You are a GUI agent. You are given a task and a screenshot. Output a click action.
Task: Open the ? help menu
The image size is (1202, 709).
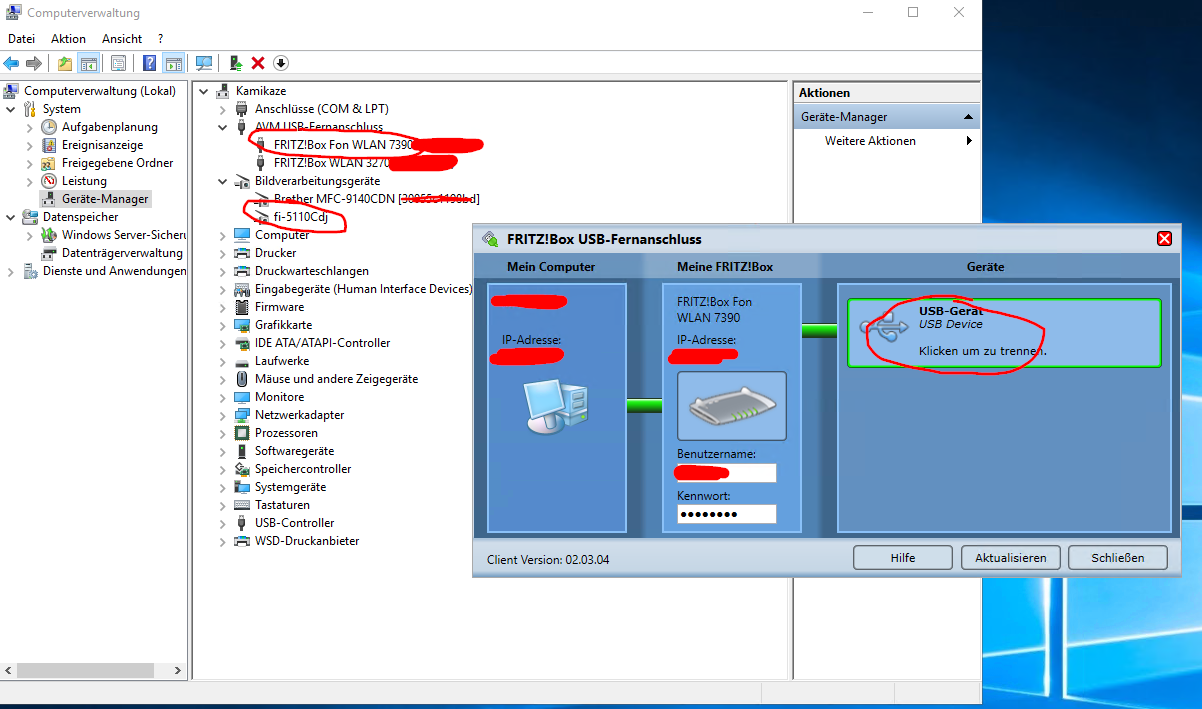coord(160,39)
